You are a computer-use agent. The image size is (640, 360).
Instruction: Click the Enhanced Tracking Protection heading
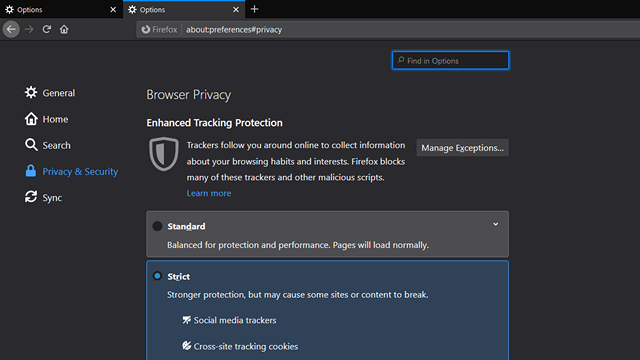214,123
